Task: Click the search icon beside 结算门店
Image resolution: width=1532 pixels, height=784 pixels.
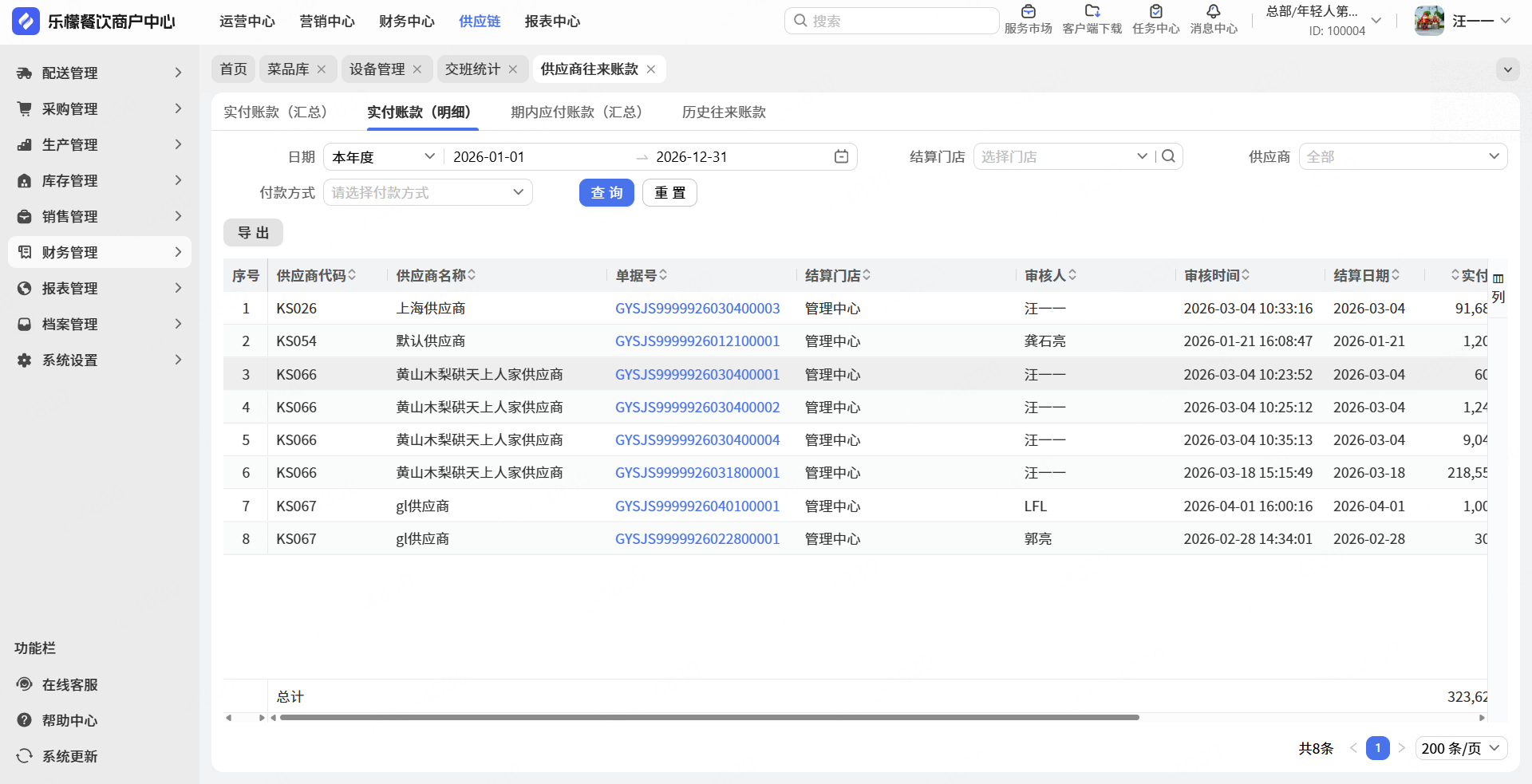Action: click(x=1169, y=156)
